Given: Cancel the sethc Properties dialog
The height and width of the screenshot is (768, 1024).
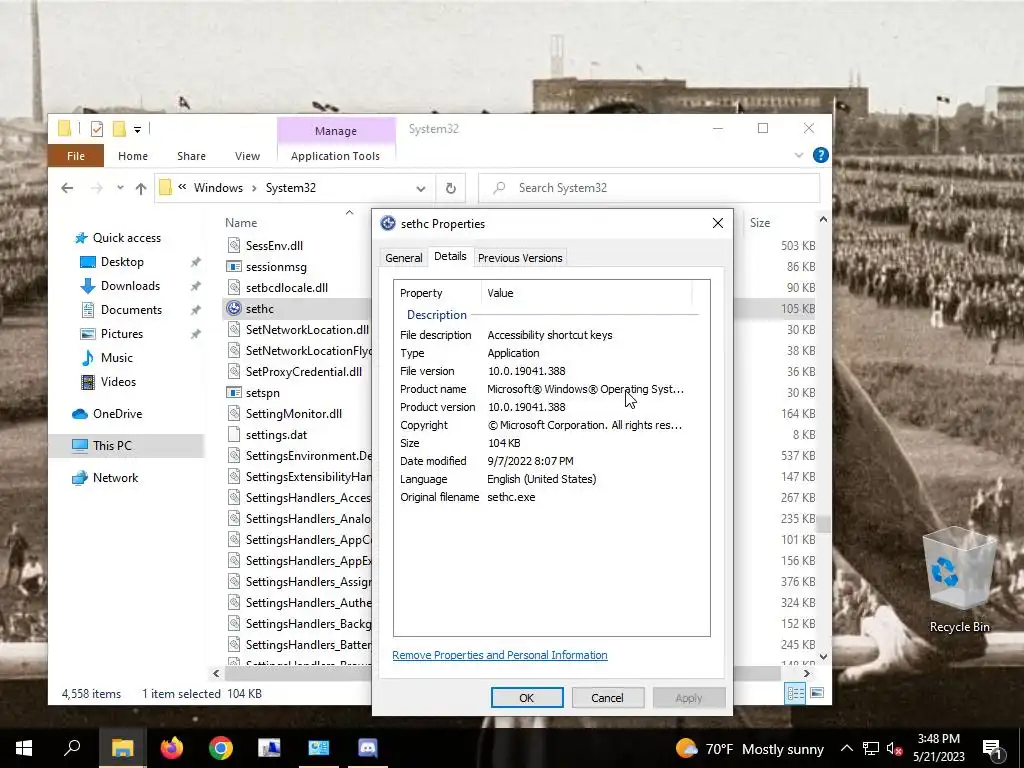Looking at the screenshot, I should click(x=607, y=697).
